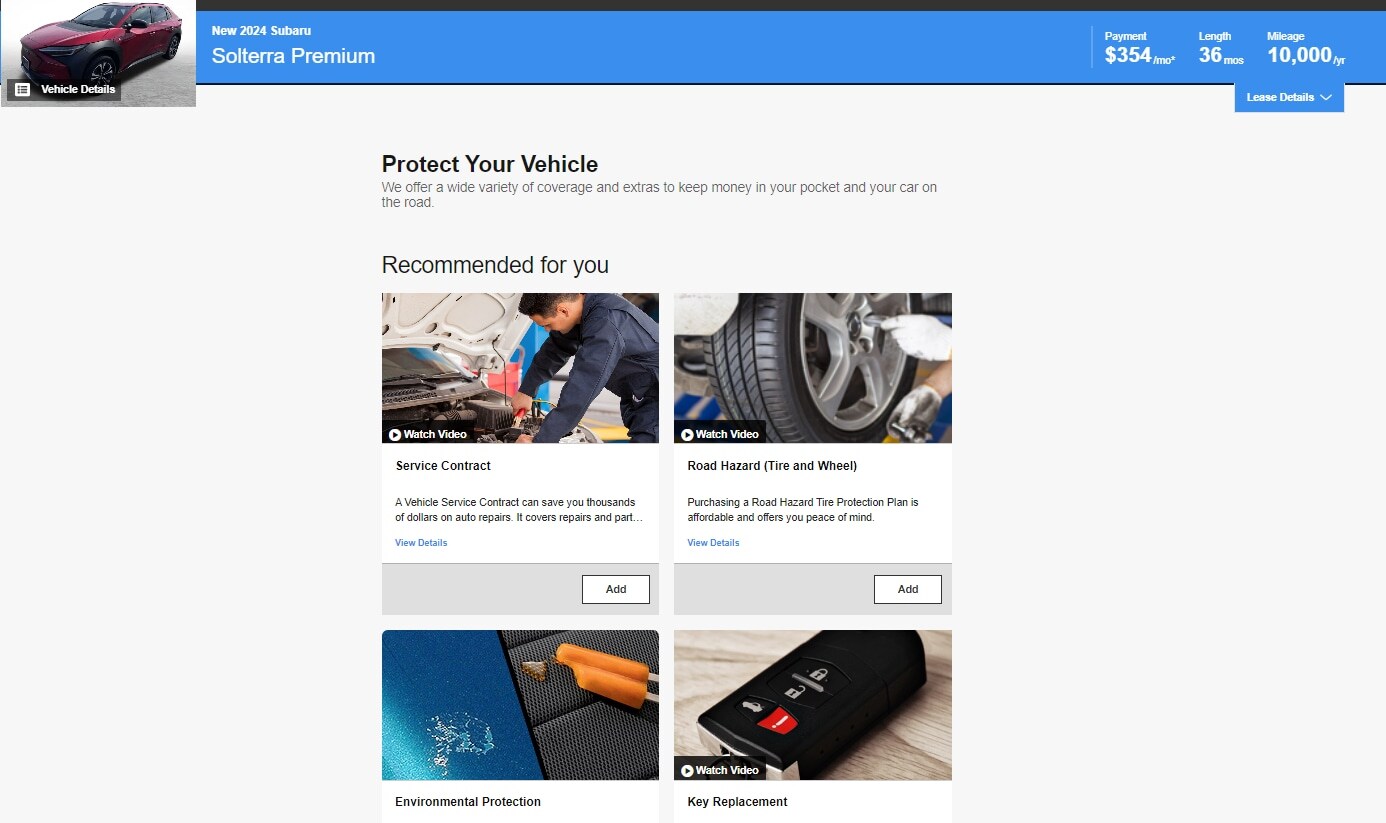Image resolution: width=1386 pixels, height=823 pixels.
Task: Expand Lease Details using the chevron arrow
Action: point(1326,98)
